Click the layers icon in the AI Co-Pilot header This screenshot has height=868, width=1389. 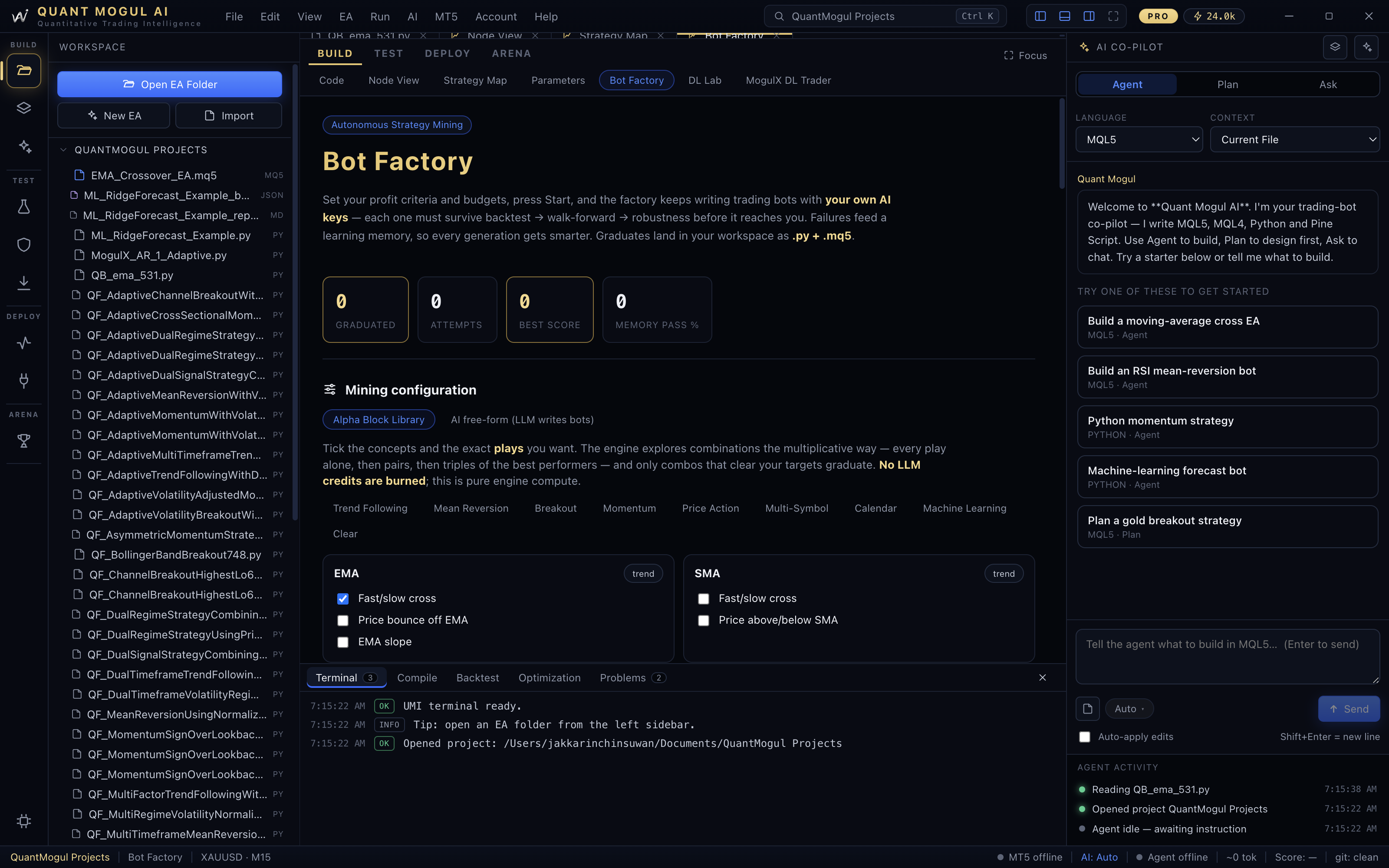click(1334, 47)
